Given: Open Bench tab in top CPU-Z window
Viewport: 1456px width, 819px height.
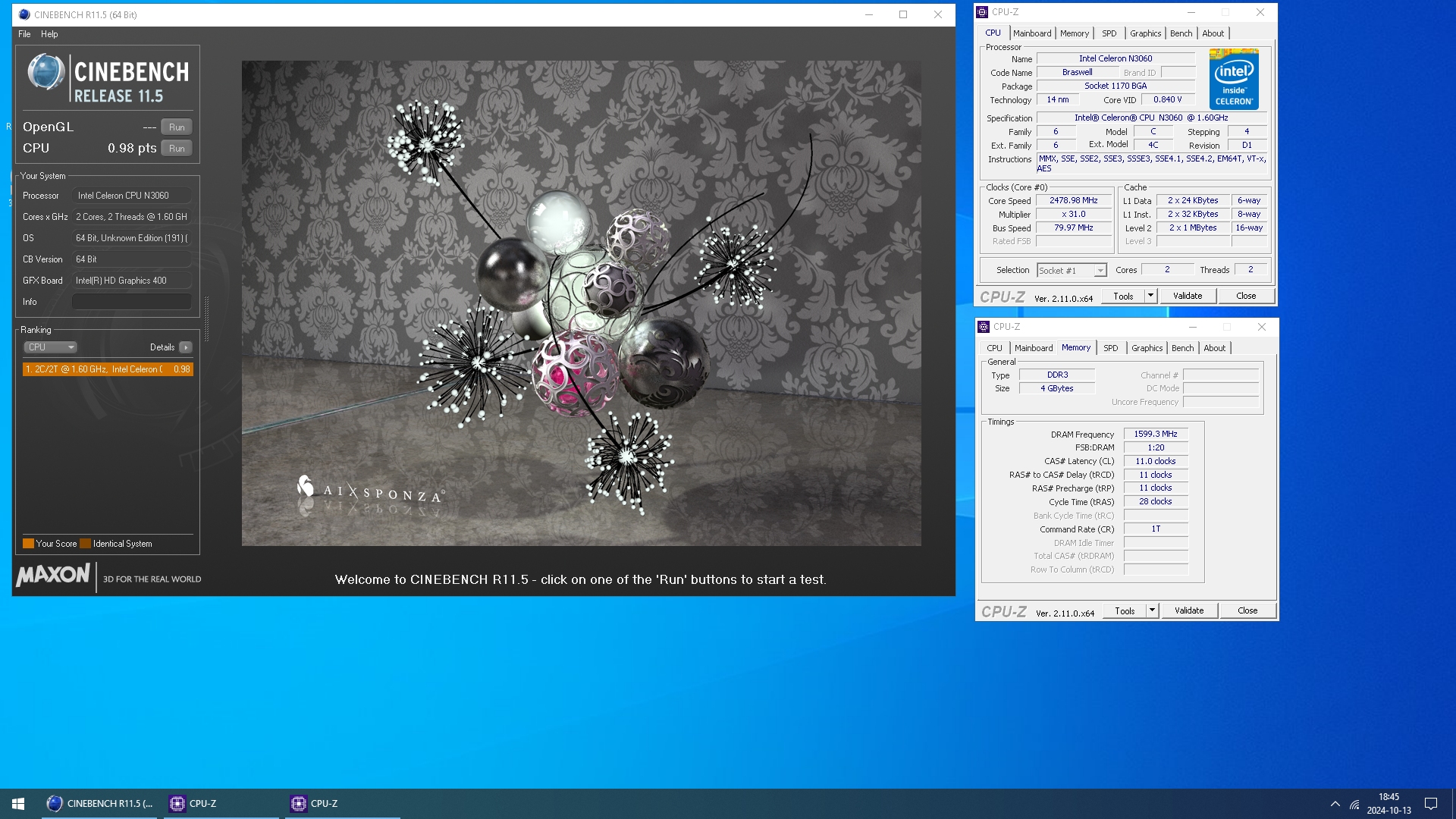Looking at the screenshot, I should click(x=1181, y=33).
